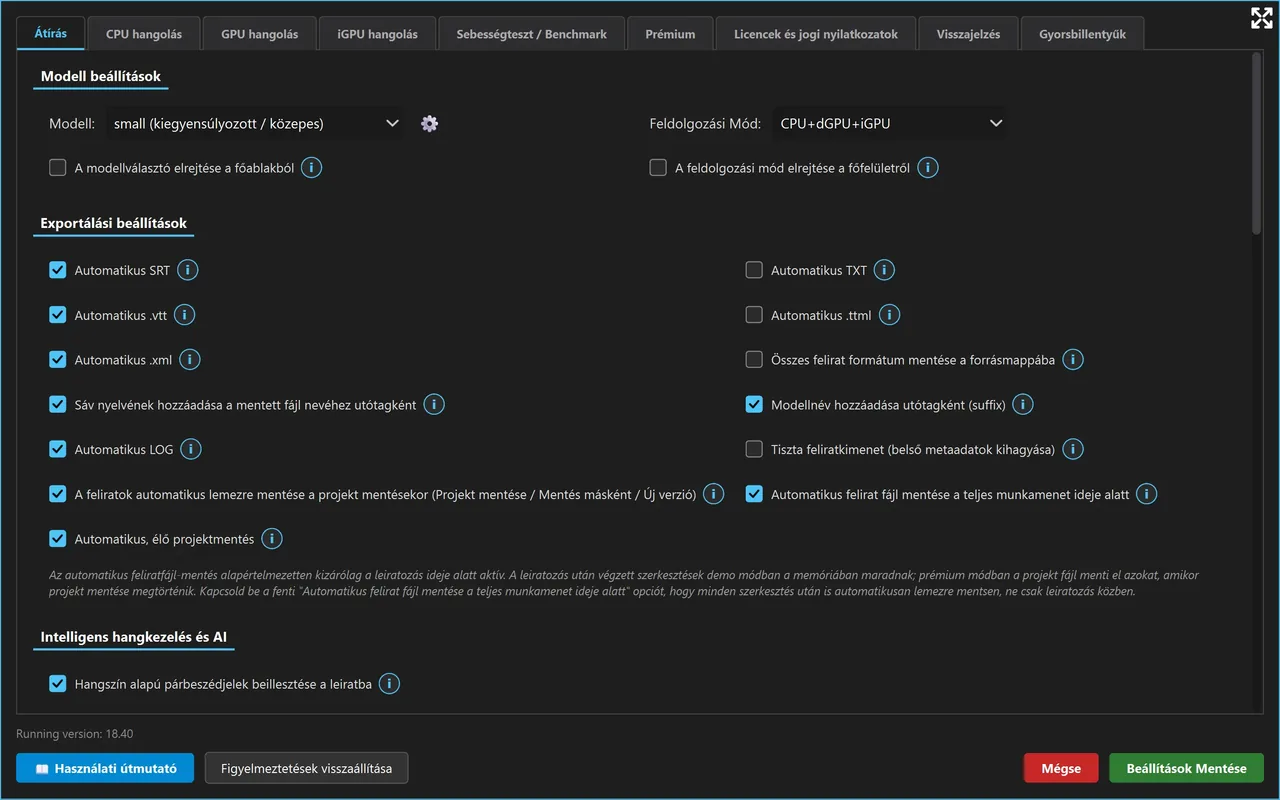Show info for Automatikus .xml
The height and width of the screenshot is (800, 1280).
coord(190,360)
